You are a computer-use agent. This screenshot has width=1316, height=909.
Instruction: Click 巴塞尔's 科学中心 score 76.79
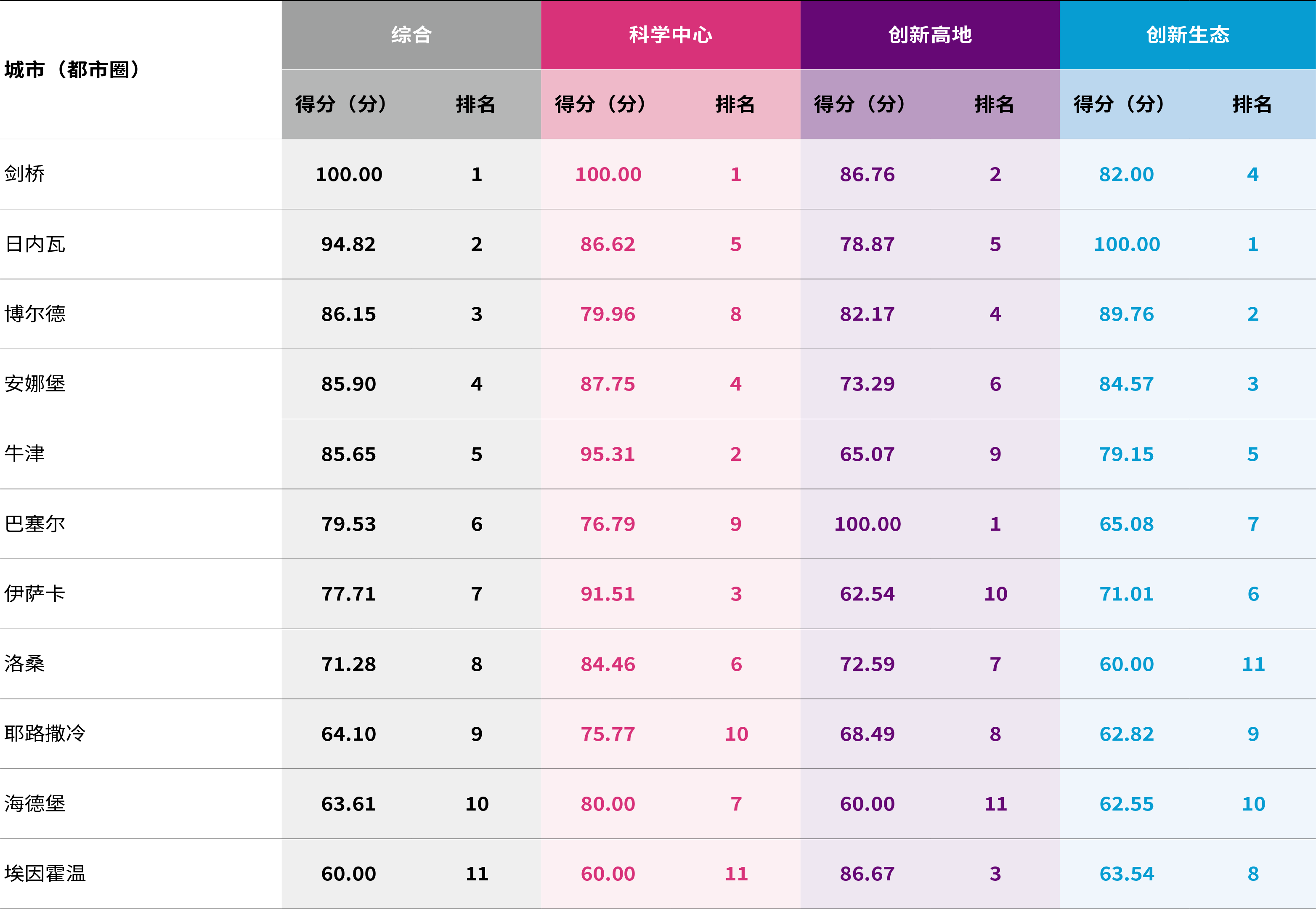(x=608, y=524)
